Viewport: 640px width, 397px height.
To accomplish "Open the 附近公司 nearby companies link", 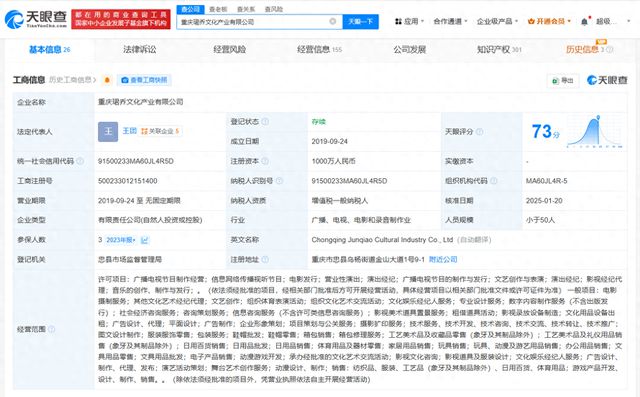I will point(443,259).
